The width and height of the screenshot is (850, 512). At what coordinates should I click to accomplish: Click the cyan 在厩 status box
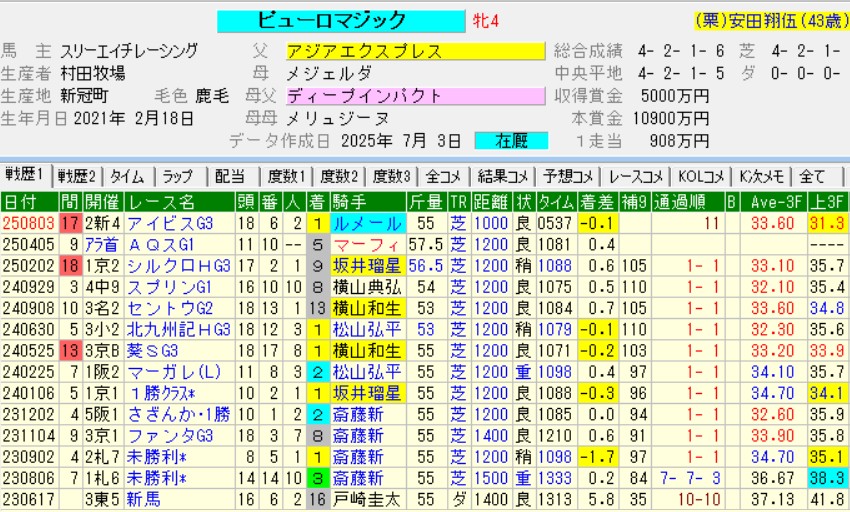511,140
